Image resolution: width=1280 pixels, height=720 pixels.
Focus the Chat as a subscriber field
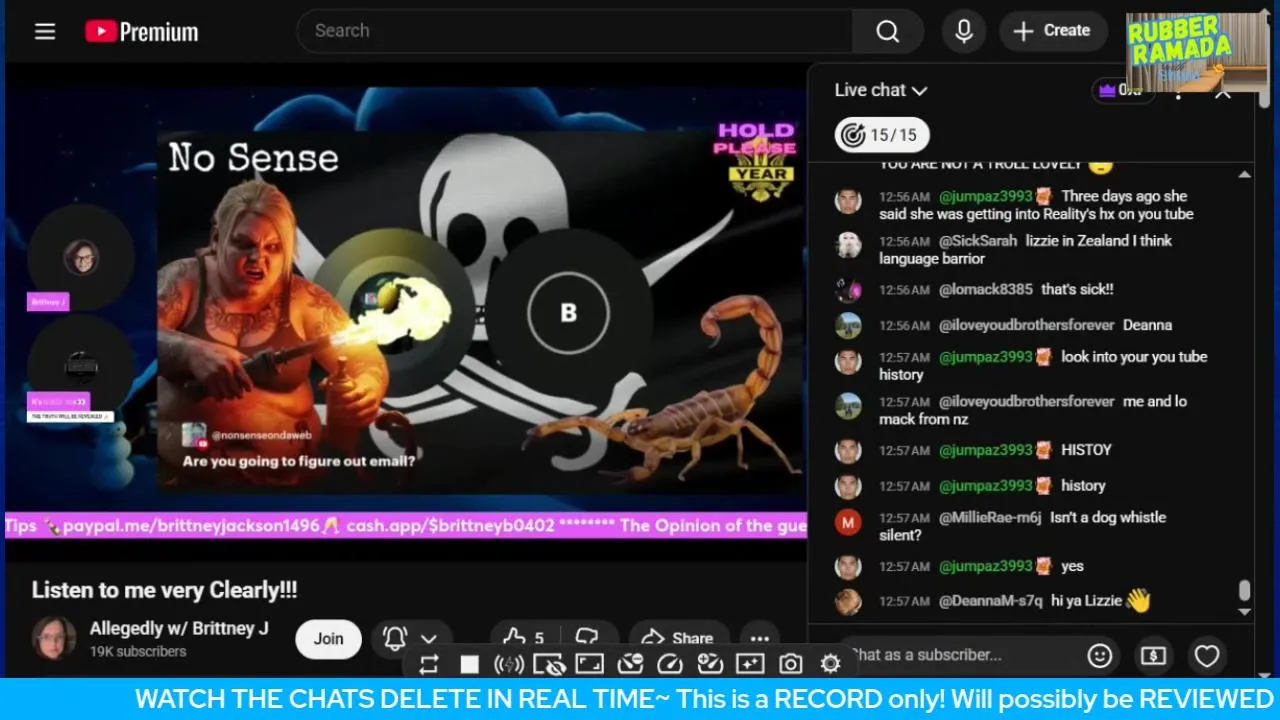click(x=958, y=655)
